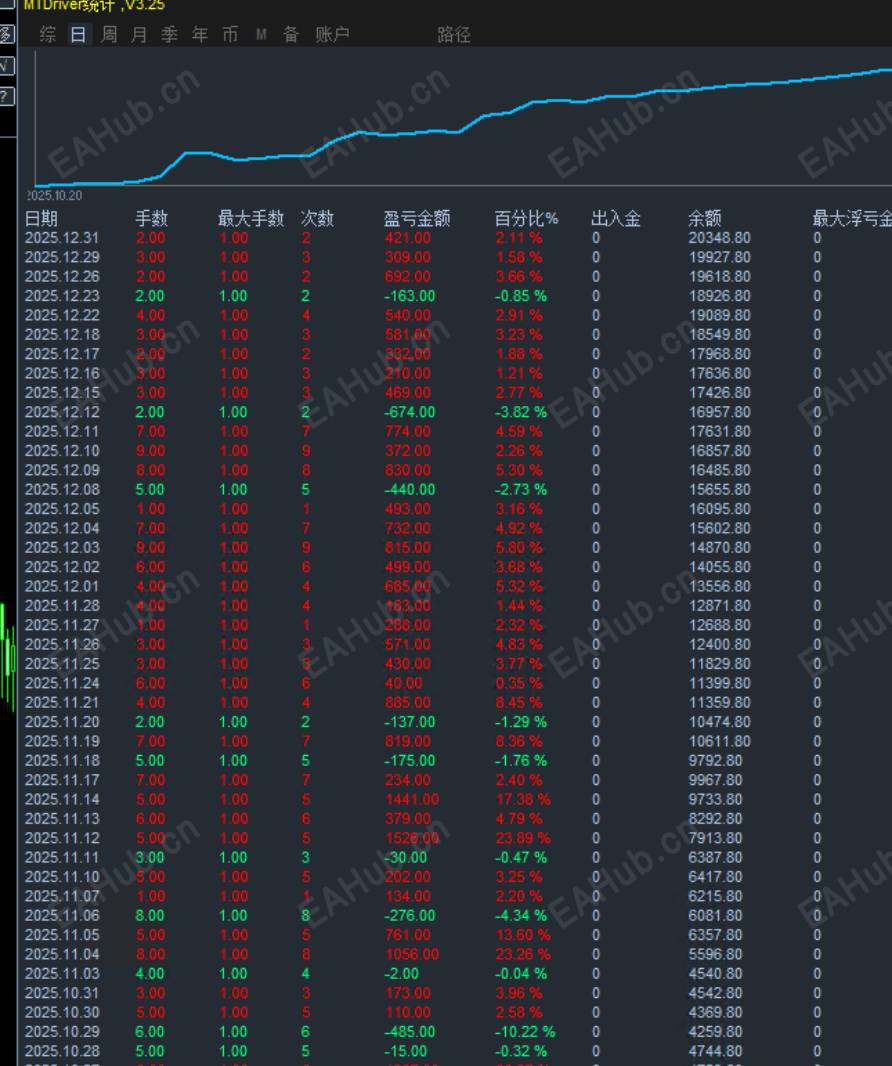The height and width of the screenshot is (1066, 892).
Task: Select the 2025.12.01 date cell
Action: click(62, 587)
